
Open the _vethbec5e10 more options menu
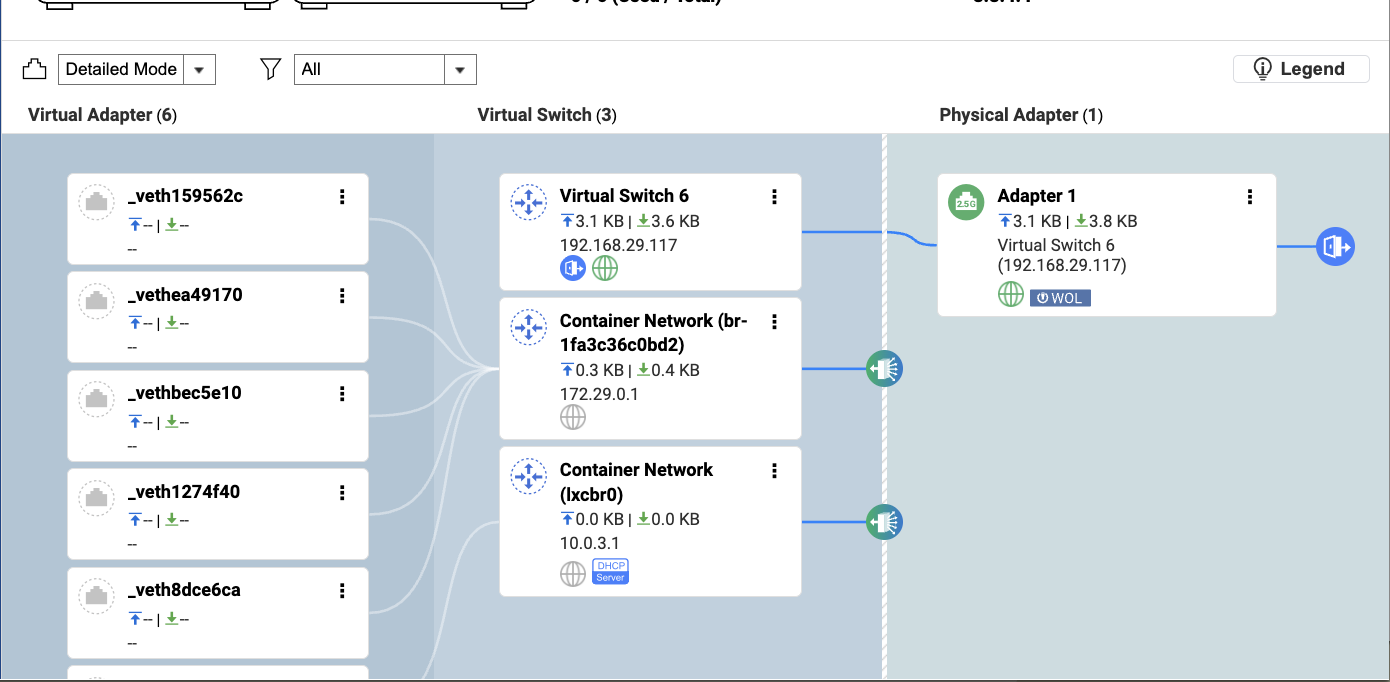pyautogui.click(x=342, y=394)
